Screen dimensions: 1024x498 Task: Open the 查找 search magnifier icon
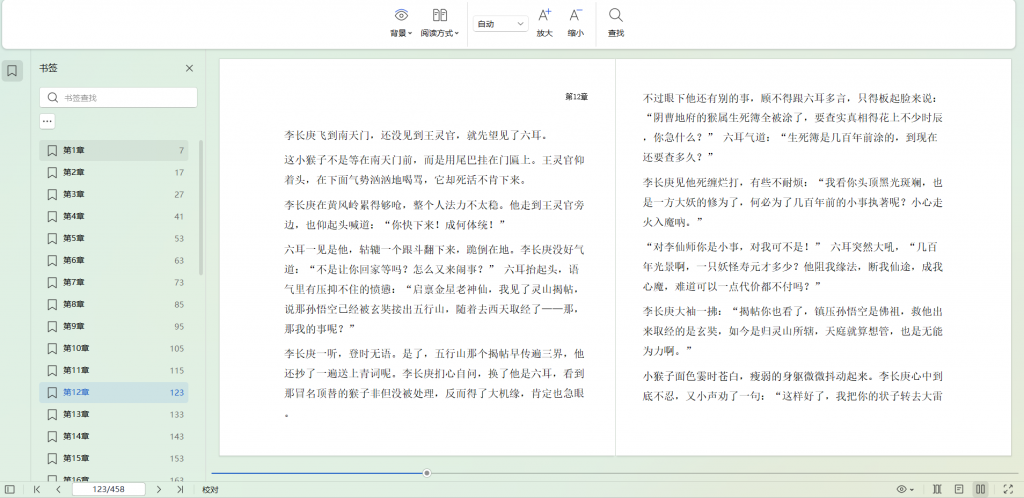point(615,15)
